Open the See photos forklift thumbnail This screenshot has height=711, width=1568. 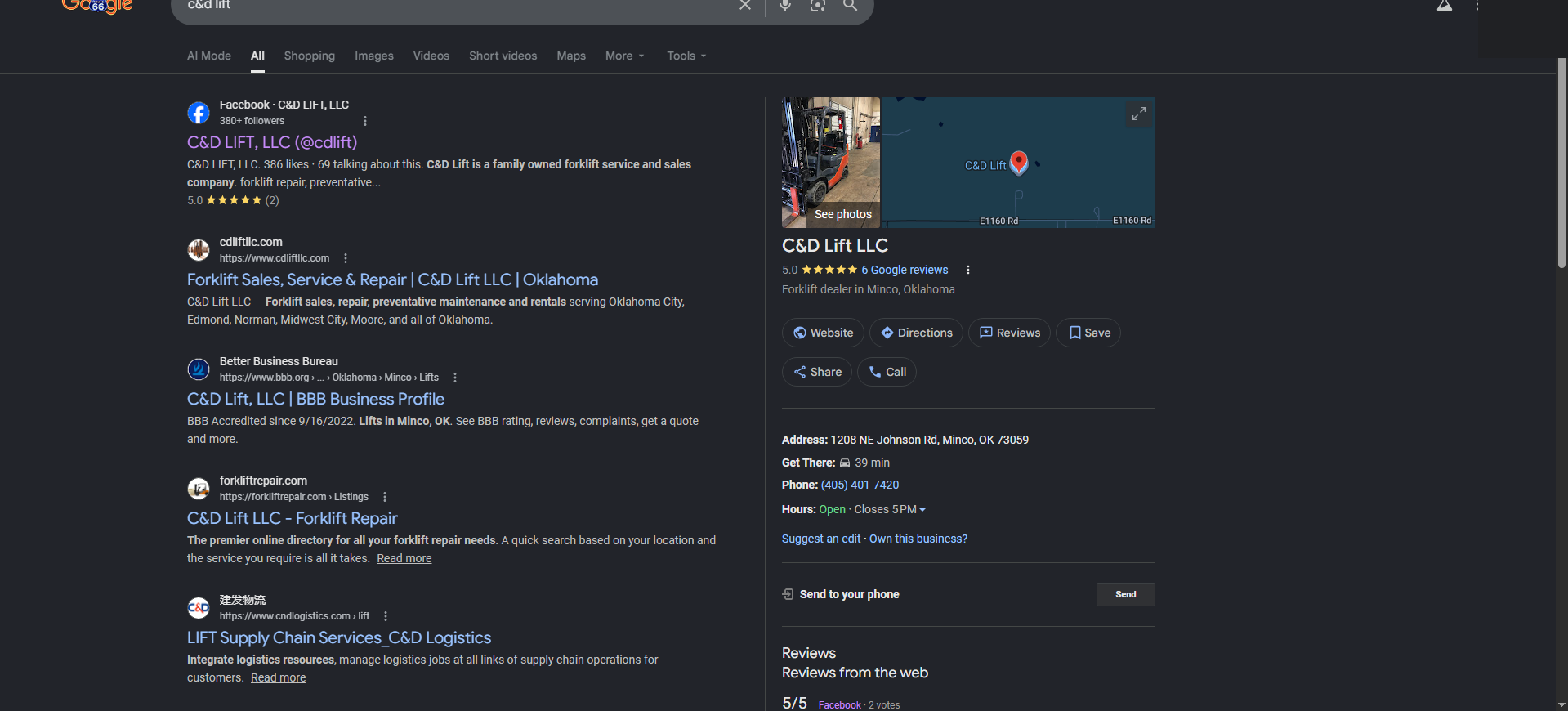tap(831, 163)
